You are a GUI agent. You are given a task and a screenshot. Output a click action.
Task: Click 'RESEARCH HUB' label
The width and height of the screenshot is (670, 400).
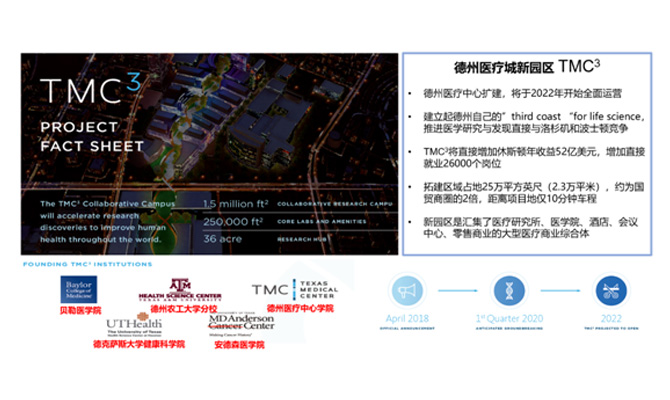(302, 239)
